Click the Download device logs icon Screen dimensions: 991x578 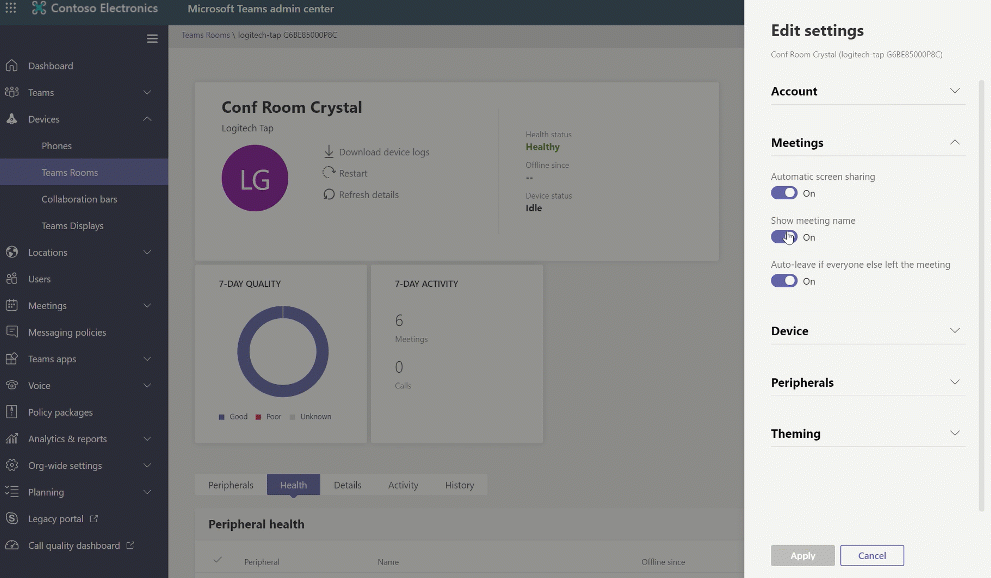(329, 152)
